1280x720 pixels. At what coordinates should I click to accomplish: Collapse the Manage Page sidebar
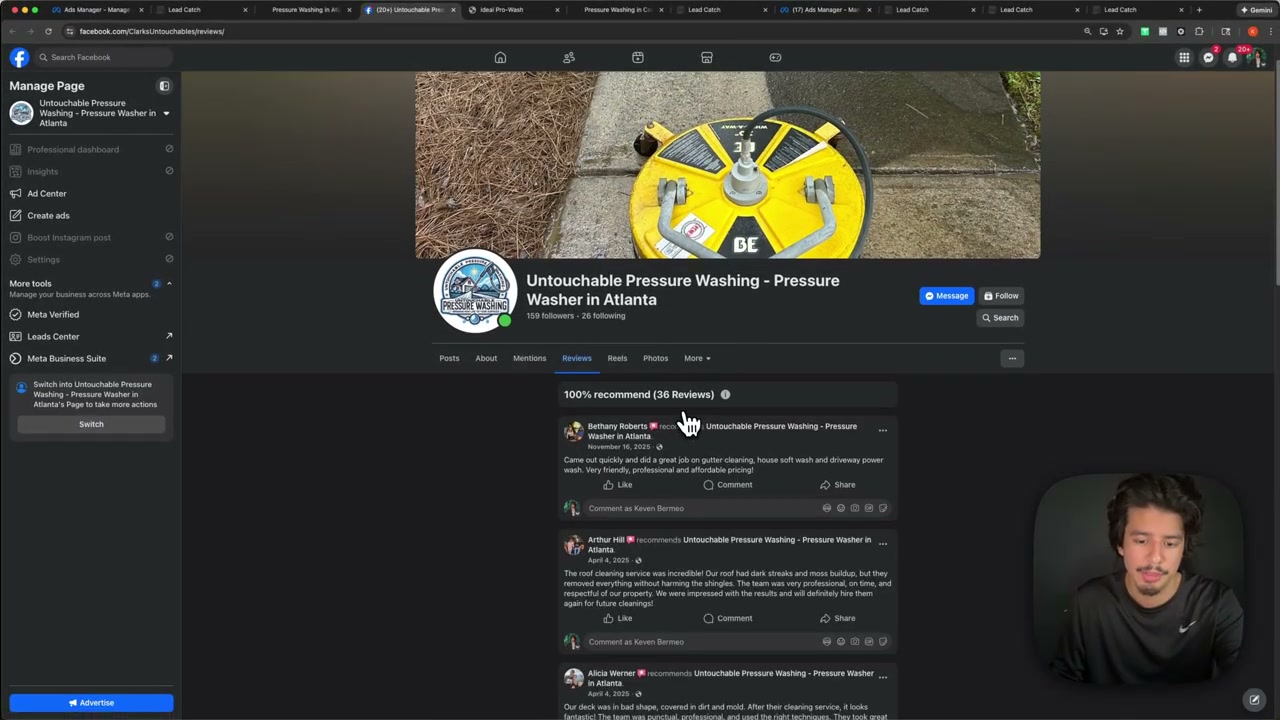[x=165, y=86]
